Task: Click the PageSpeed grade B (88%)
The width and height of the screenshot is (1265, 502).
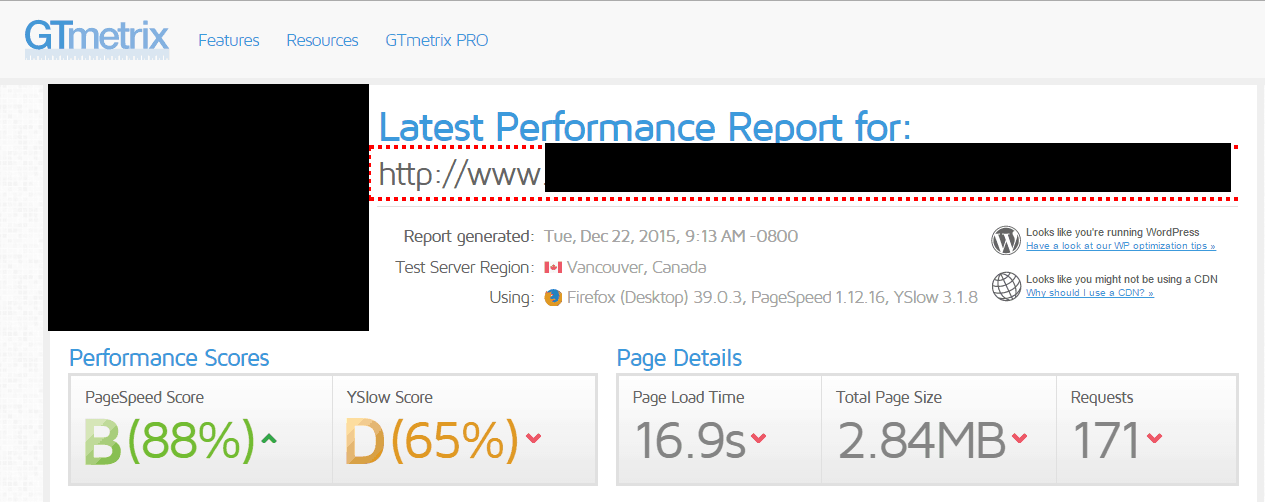Action: pyautogui.click(x=170, y=441)
